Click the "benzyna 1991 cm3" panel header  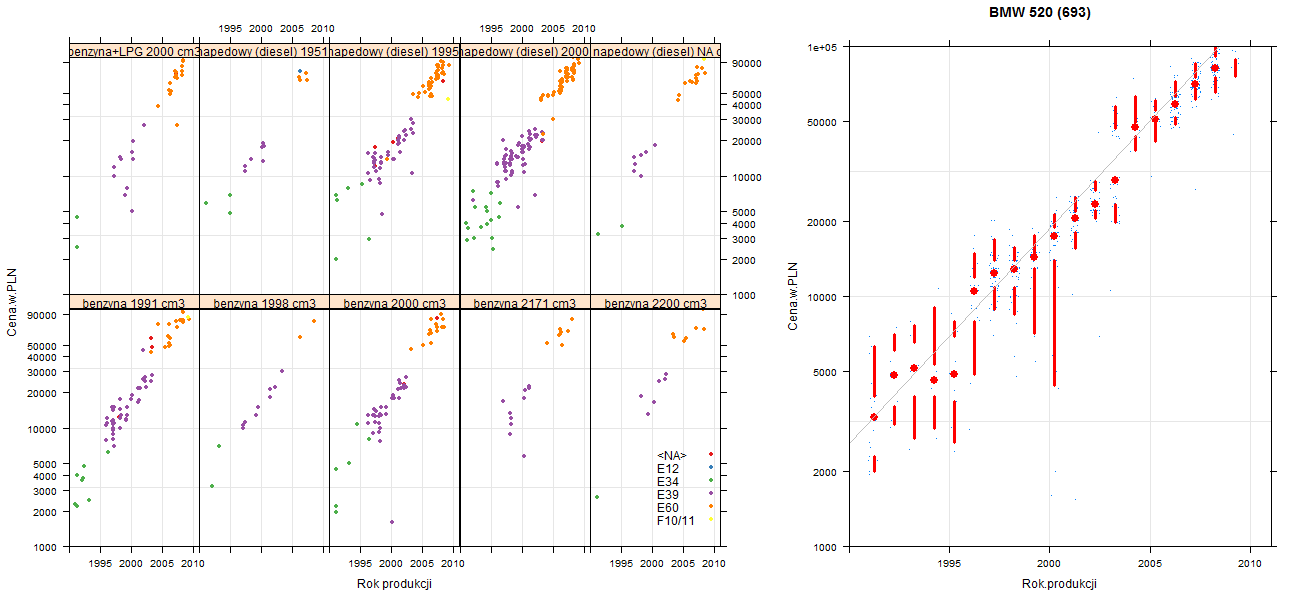134,302
